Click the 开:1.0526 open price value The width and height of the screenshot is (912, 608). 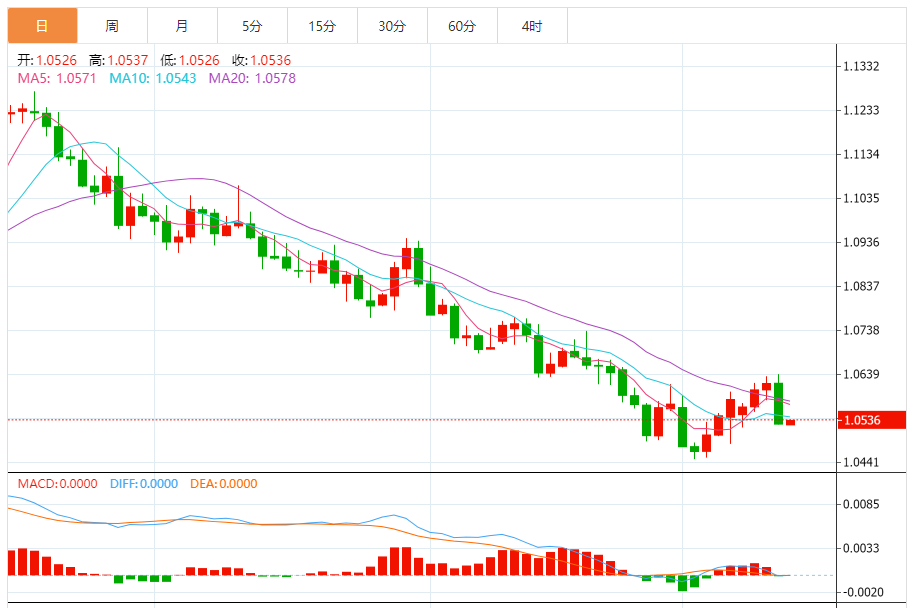point(47,60)
